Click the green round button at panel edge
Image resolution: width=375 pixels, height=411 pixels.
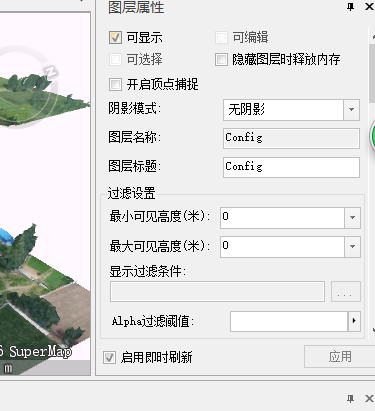372,136
